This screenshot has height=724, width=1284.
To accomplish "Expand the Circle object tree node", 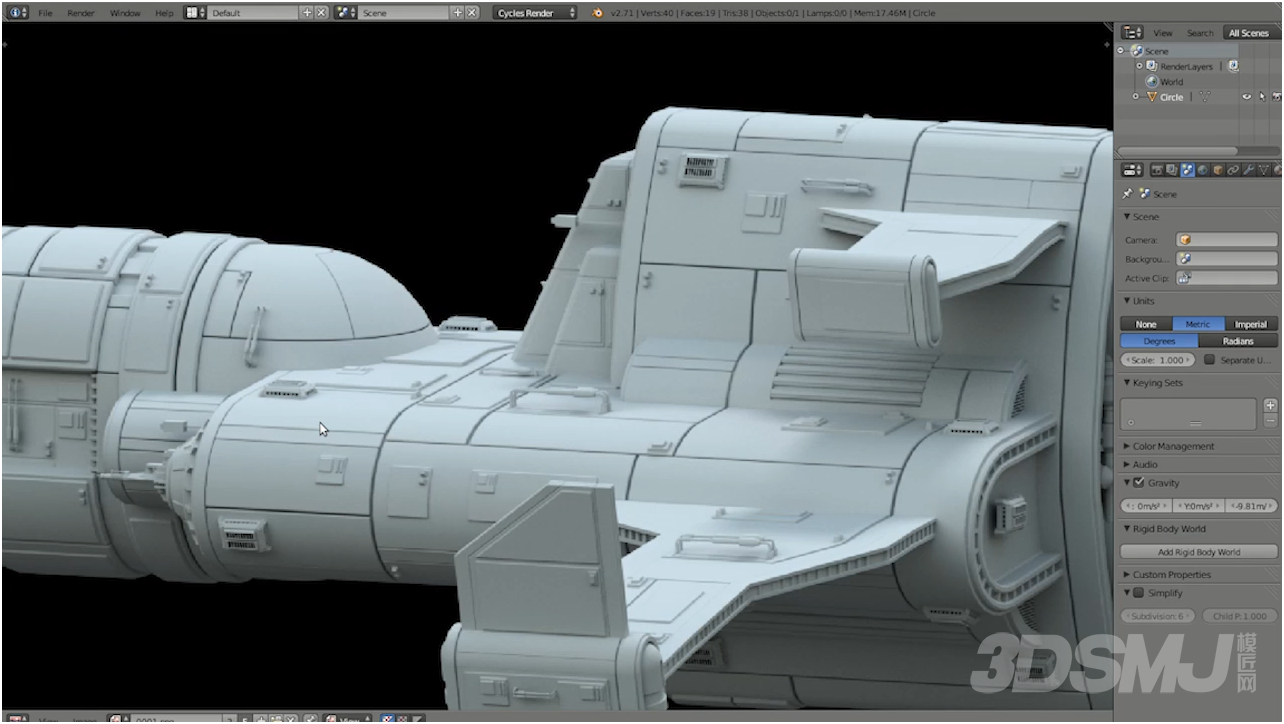I will (x=1136, y=97).
